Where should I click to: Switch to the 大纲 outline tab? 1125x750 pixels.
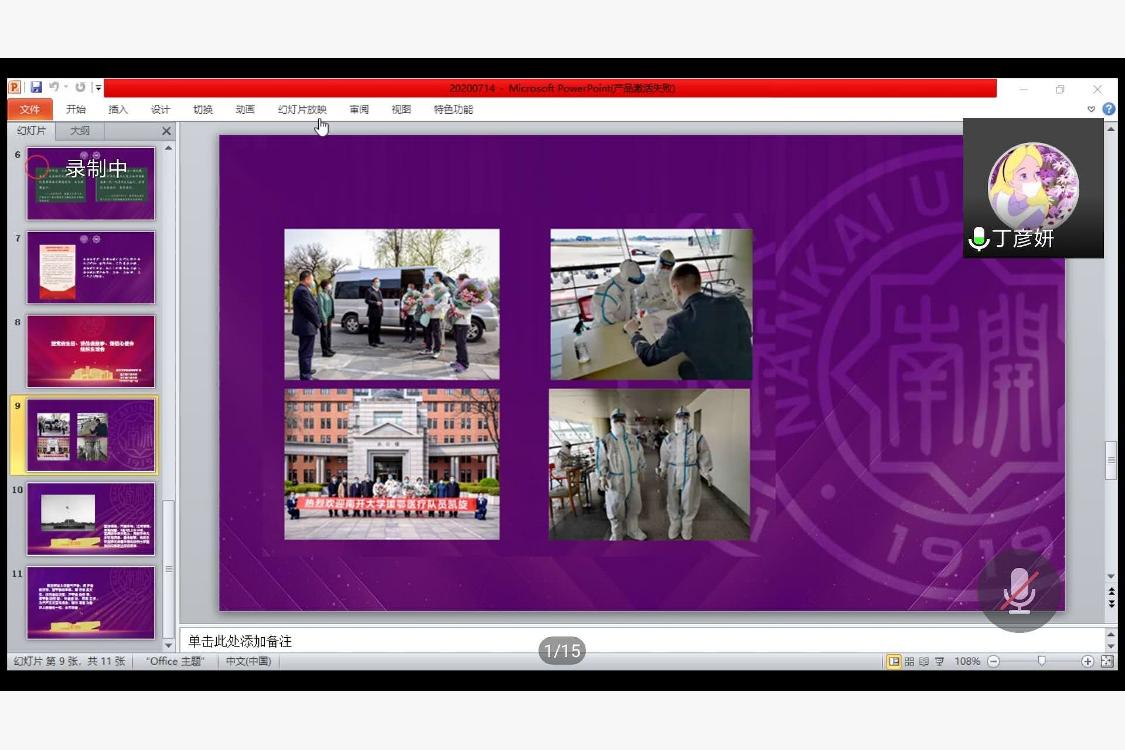pyautogui.click(x=80, y=131)
